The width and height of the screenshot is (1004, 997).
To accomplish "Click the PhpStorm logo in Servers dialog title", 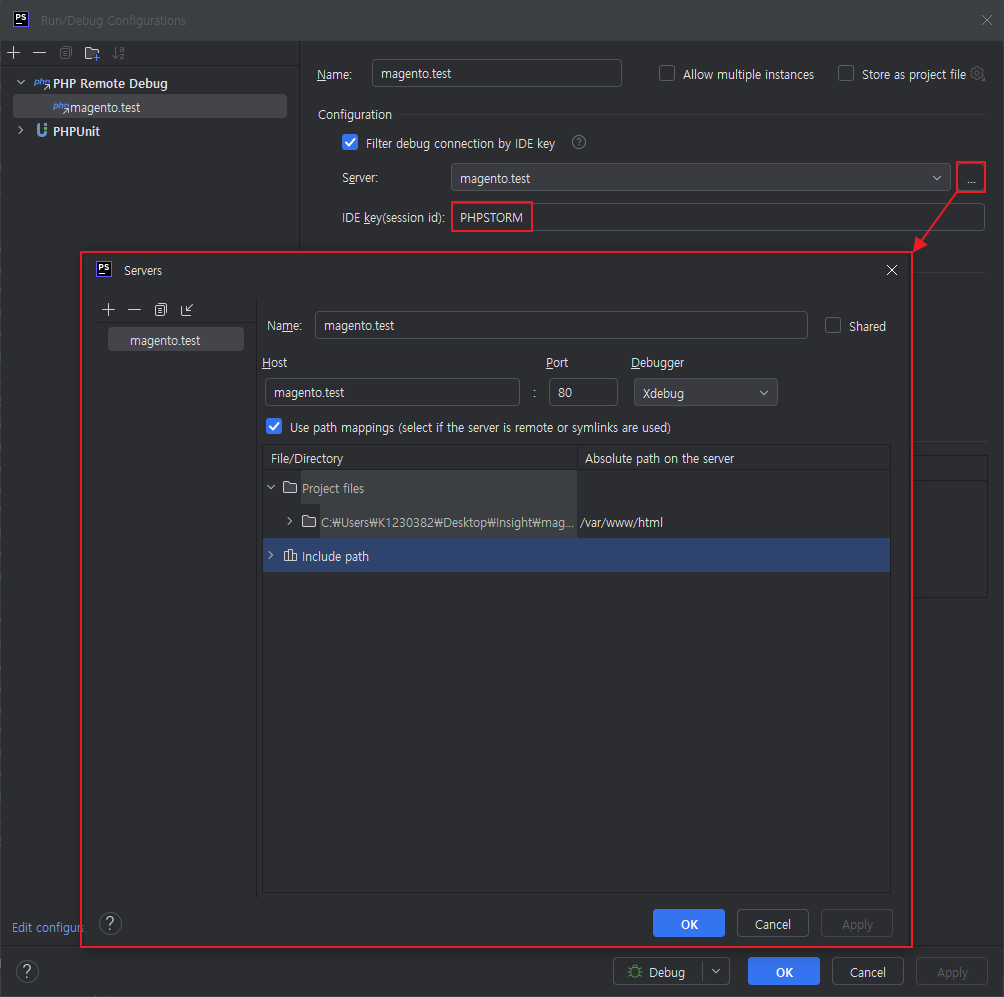I will (x=104, y=269).
